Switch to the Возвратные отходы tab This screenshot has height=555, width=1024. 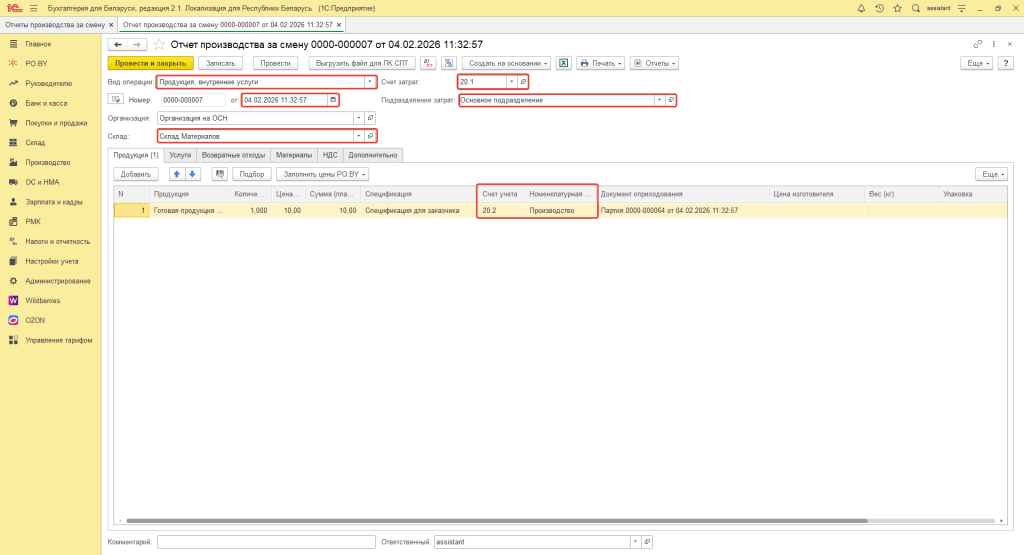233,155
